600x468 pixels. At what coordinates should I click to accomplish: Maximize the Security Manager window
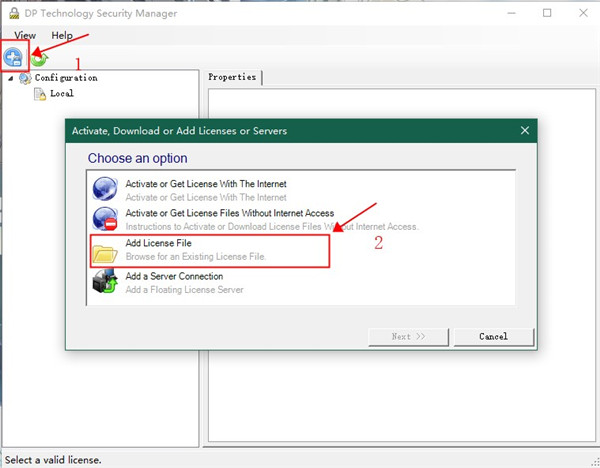pyautogui.click(x=547, y=13)
